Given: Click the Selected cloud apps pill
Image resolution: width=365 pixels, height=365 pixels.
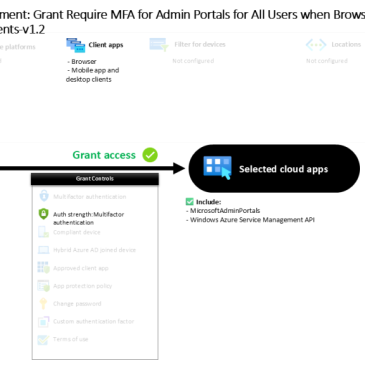Looking at the screenshot, I should (x=274, y=169).
